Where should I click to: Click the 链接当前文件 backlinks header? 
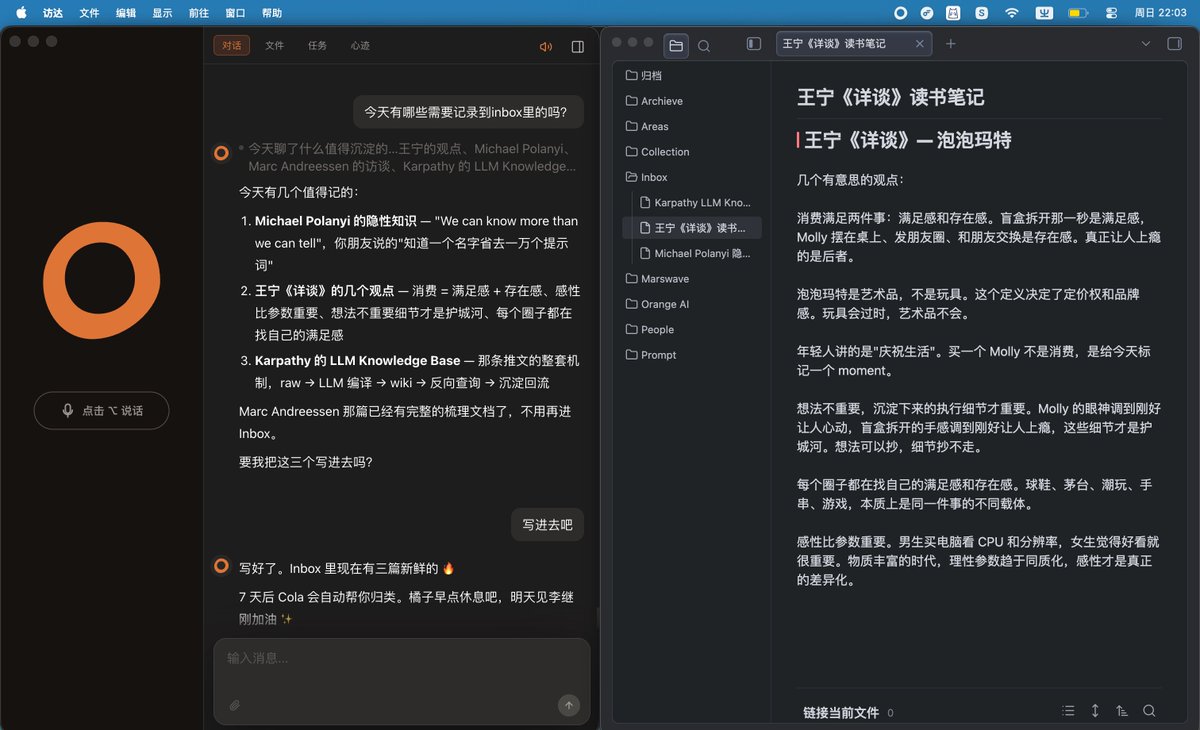(841, 713)
